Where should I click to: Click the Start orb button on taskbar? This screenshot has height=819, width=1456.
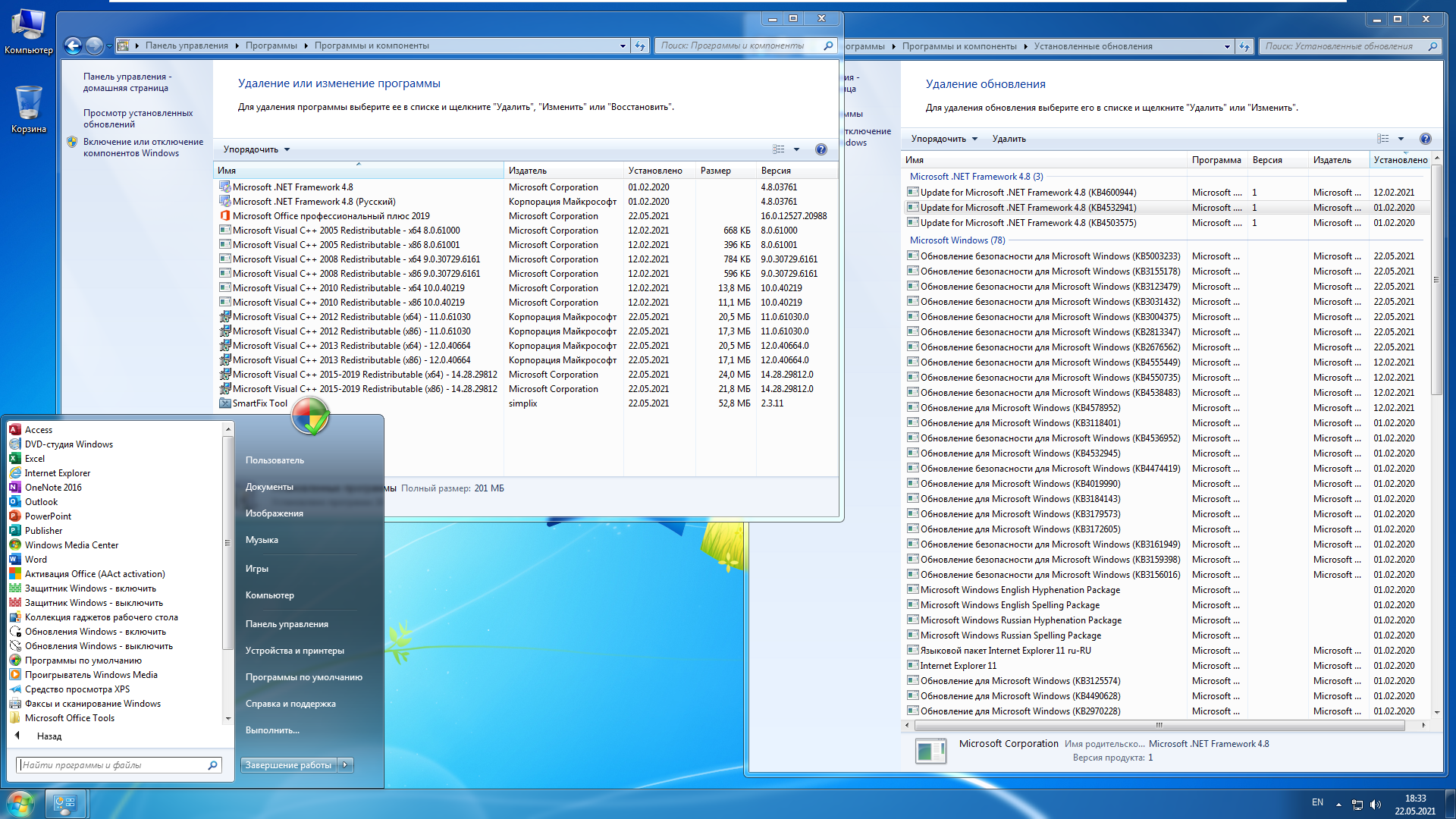click(x=20, y=803)
